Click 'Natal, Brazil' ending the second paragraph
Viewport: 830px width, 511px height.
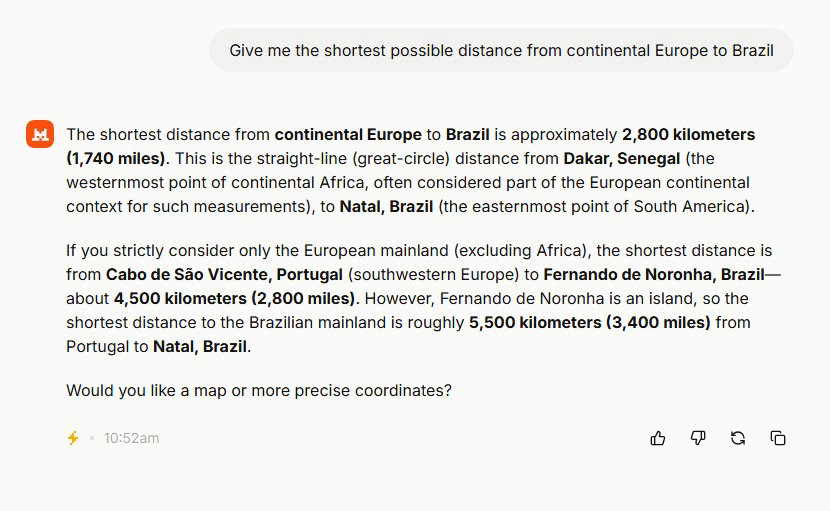200,346
